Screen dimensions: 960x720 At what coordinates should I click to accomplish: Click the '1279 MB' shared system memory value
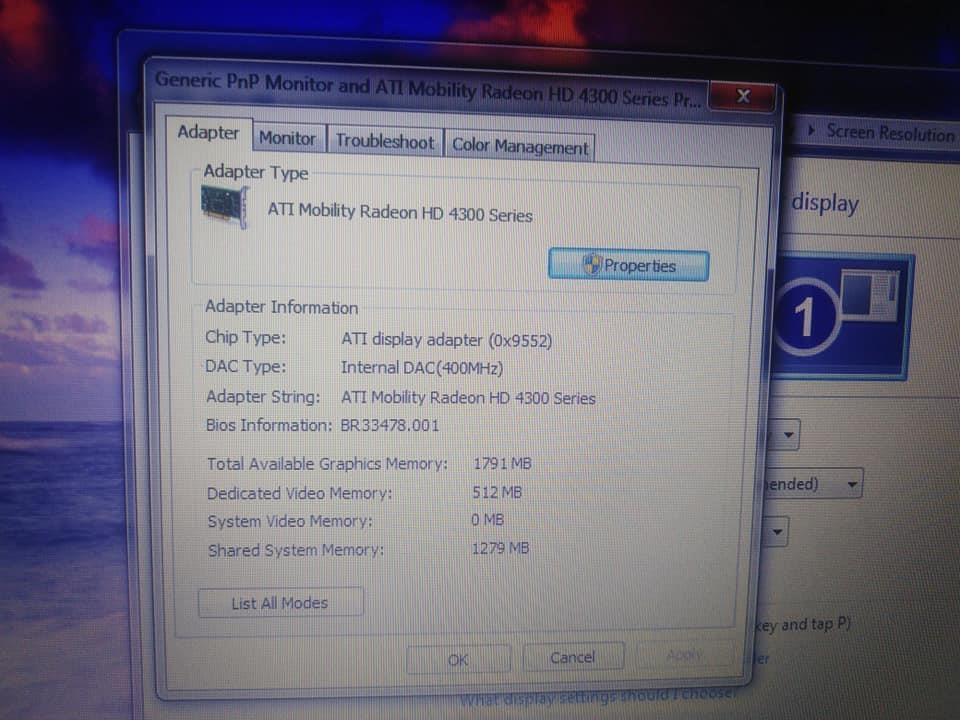point(500,549)
